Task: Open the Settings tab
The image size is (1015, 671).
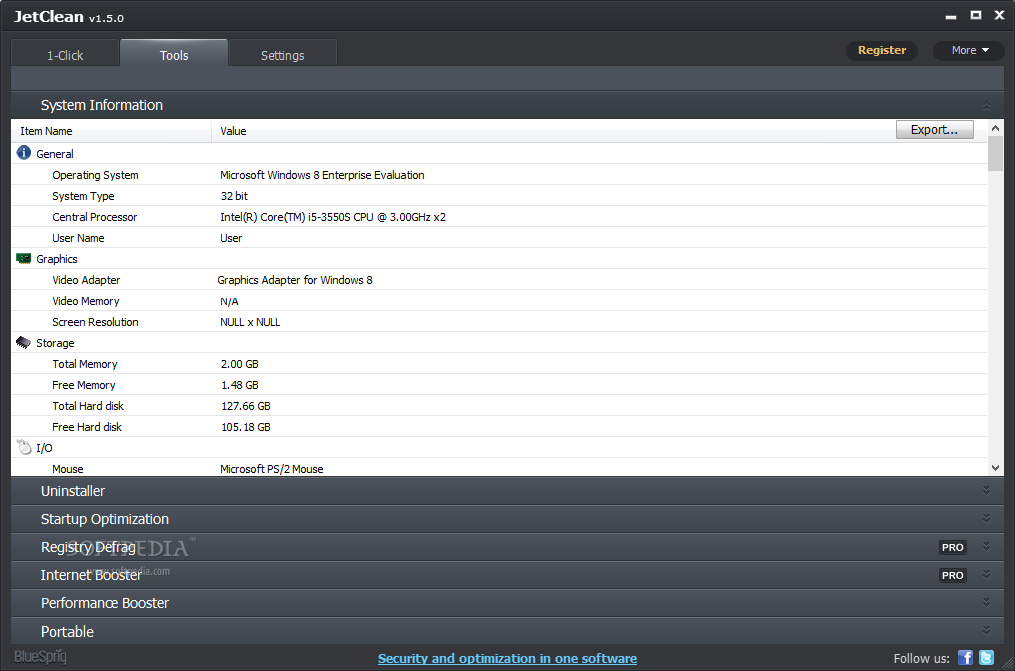Action: click(282, 55)
